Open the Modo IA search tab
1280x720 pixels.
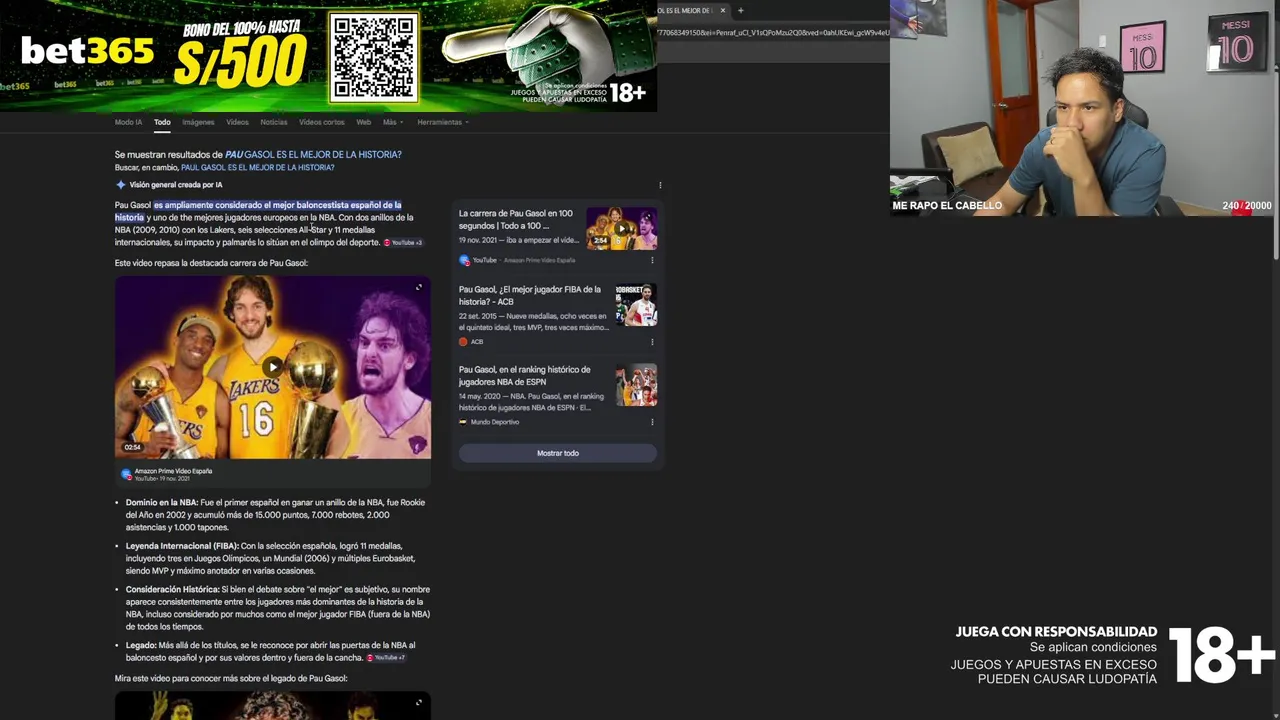click(x=128, y=122)
